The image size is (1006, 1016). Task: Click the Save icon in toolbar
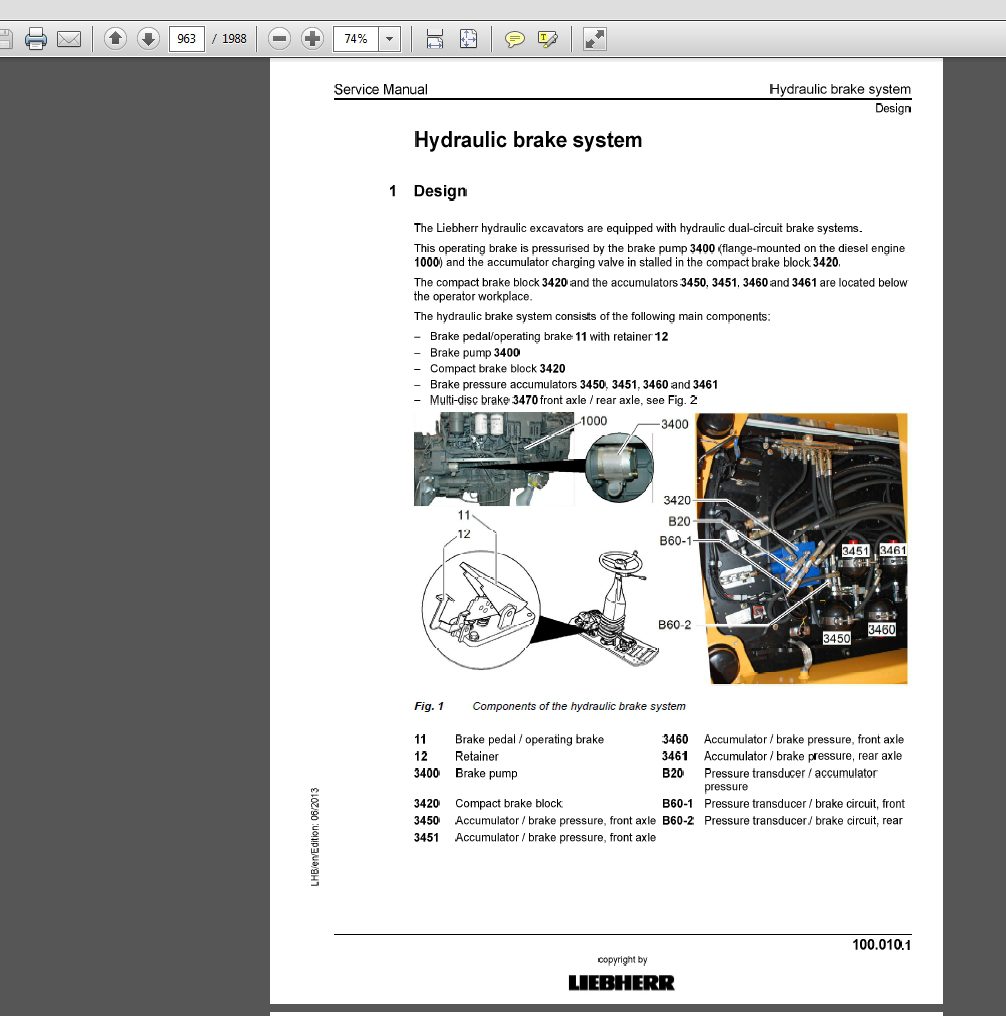click(5, 39)
